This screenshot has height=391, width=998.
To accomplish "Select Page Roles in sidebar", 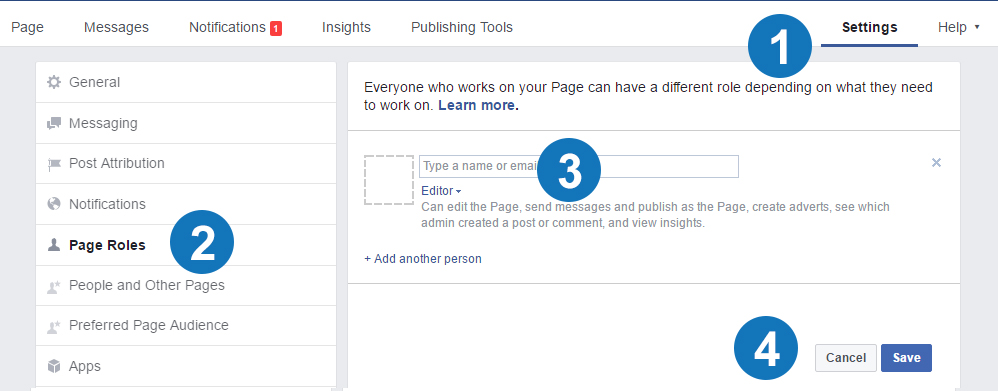I will [x=186, y=245].
